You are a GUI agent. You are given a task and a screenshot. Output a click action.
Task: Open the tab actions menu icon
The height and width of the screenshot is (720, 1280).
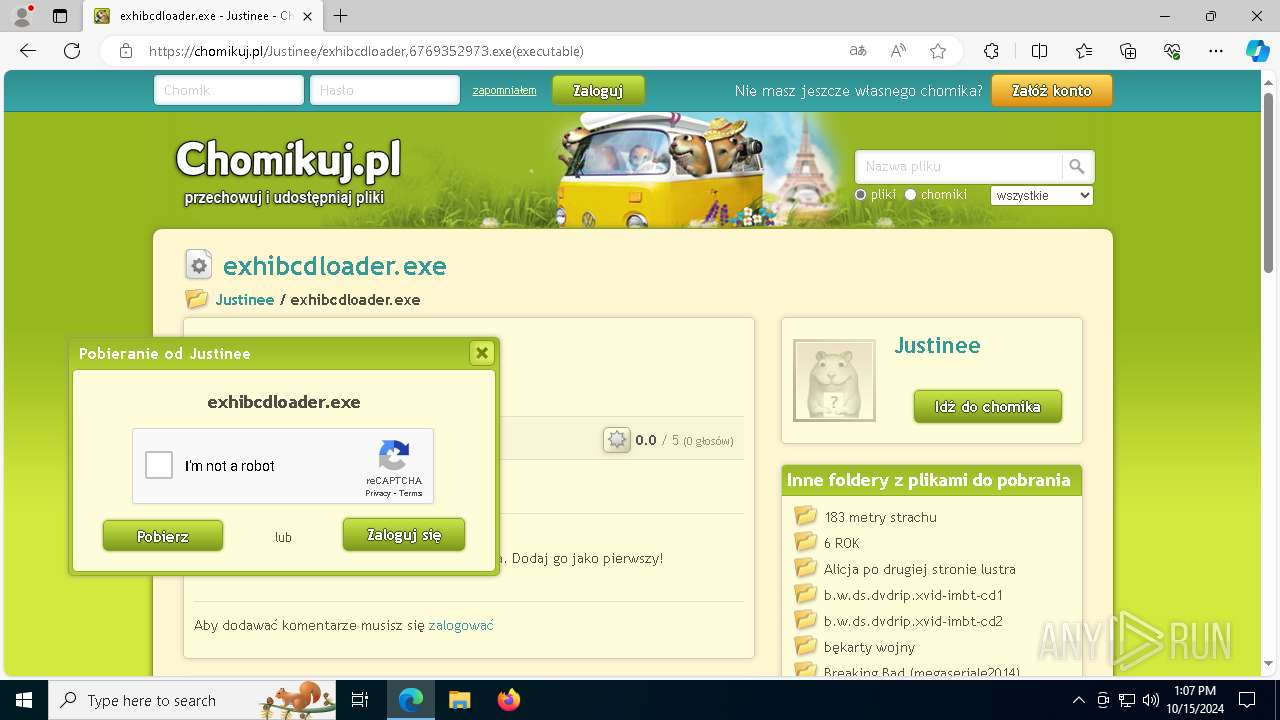(60, 16)
